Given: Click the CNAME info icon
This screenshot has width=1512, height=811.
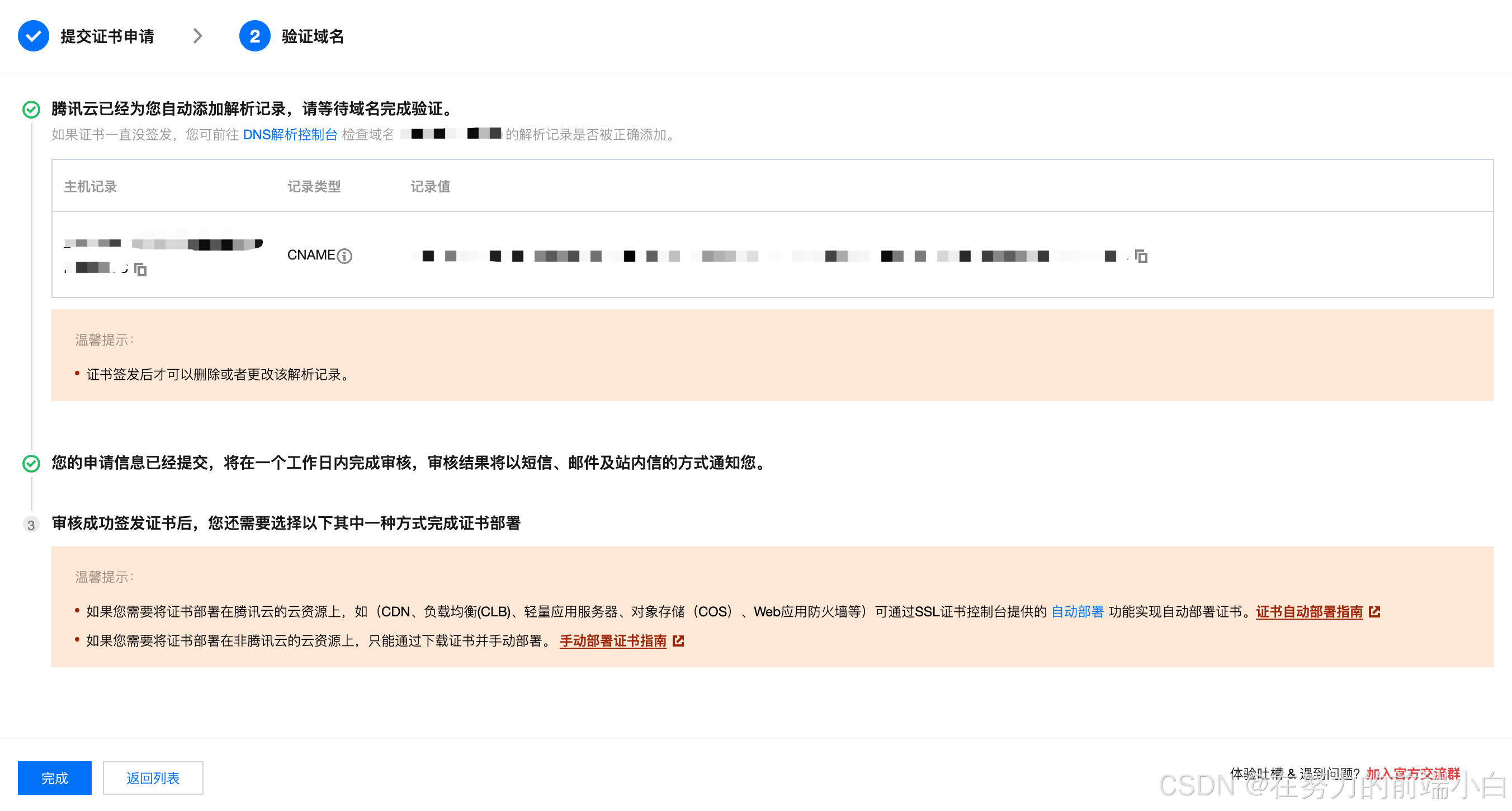Looking at the screenshot, I should [344, 256].
